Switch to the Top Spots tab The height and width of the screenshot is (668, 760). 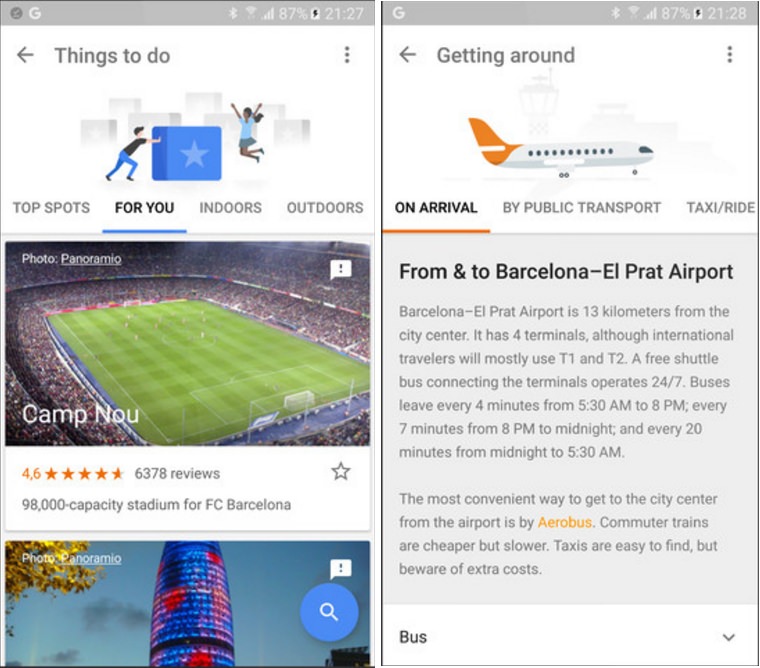[x=51, y=208]
